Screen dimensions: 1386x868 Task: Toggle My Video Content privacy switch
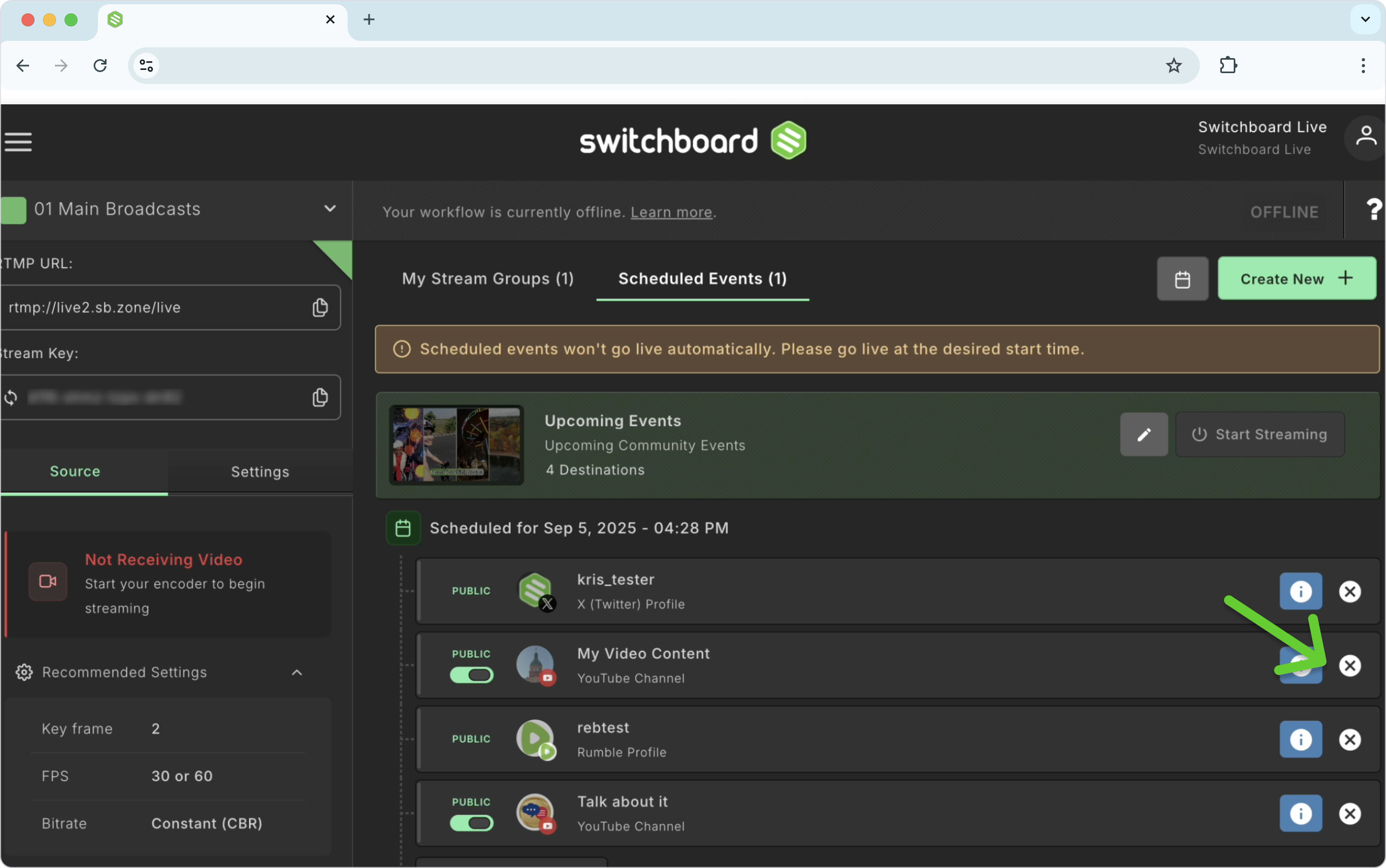[x=471, y=675]
